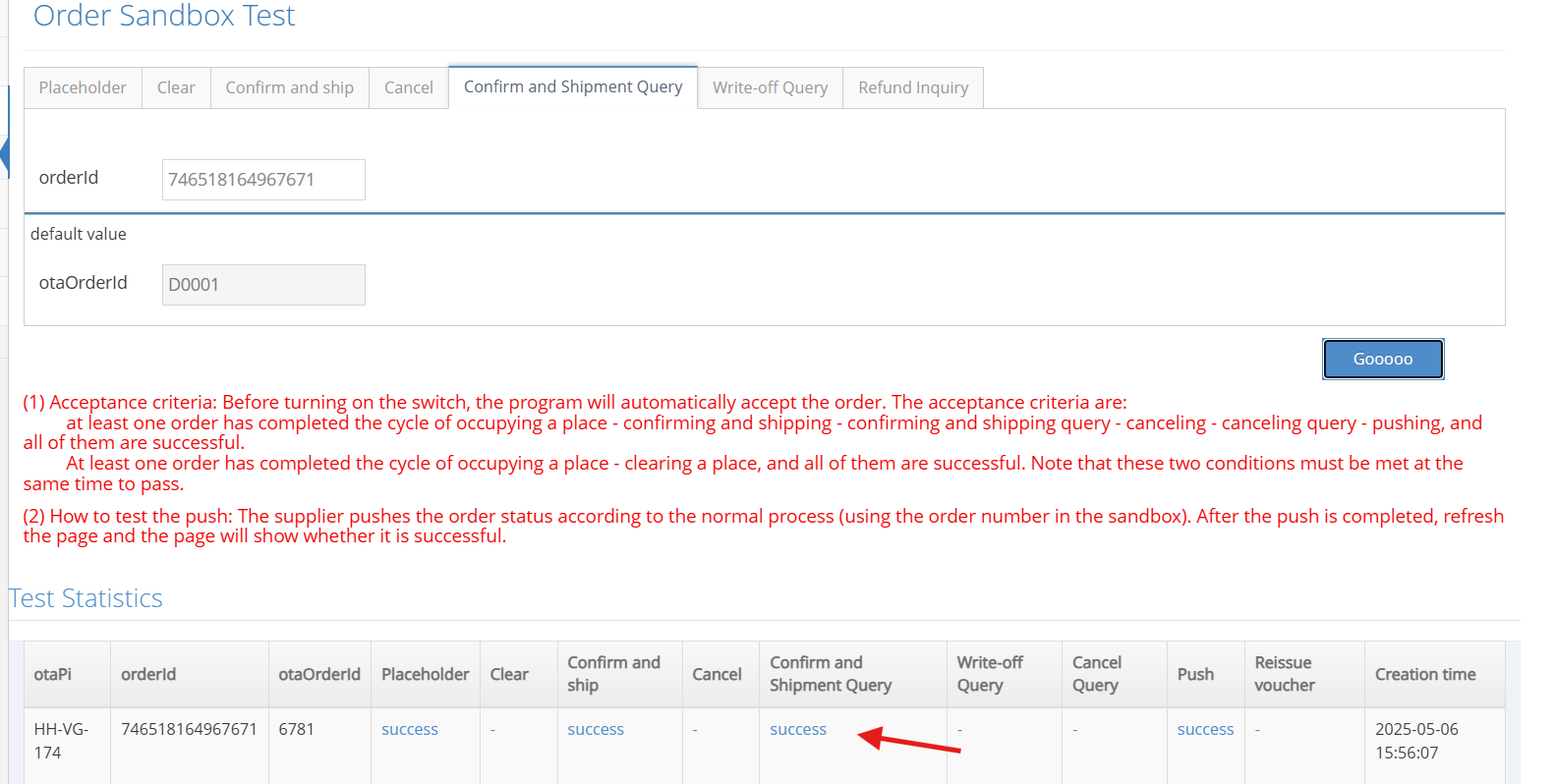Click the Creation time column header

pyautogui.click(x=1424, y=674)
